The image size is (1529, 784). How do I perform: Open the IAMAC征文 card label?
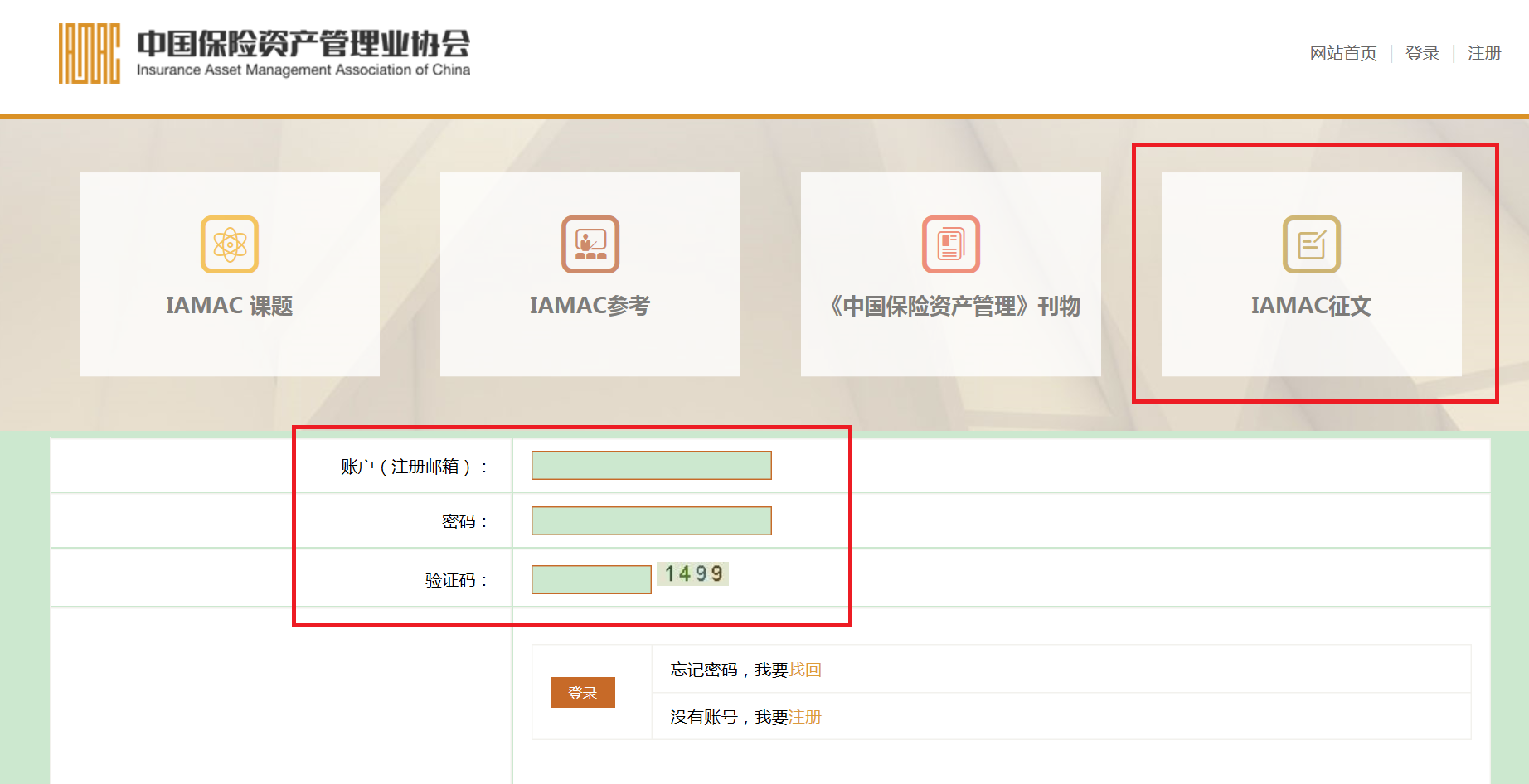1311,306
